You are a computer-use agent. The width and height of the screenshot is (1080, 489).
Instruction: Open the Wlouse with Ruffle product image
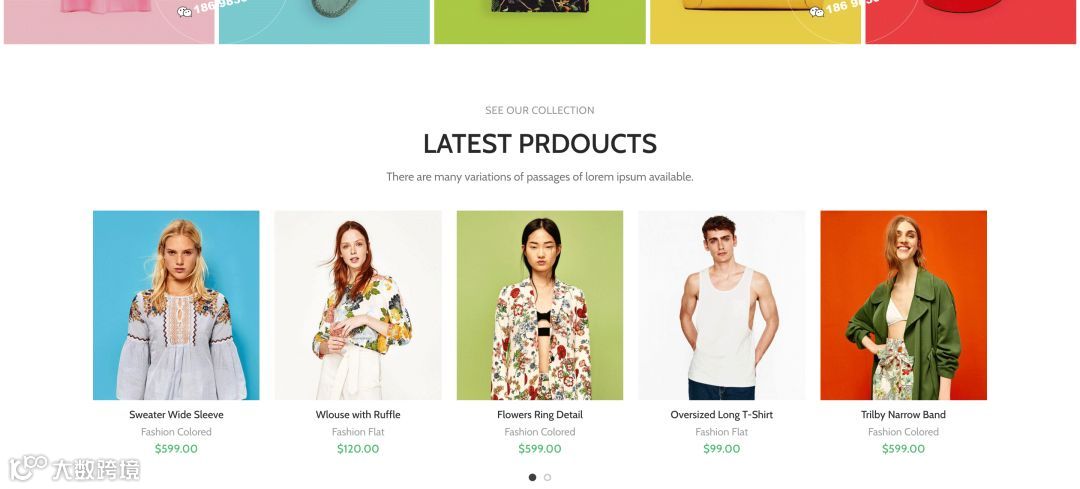(x=358, y=305)
